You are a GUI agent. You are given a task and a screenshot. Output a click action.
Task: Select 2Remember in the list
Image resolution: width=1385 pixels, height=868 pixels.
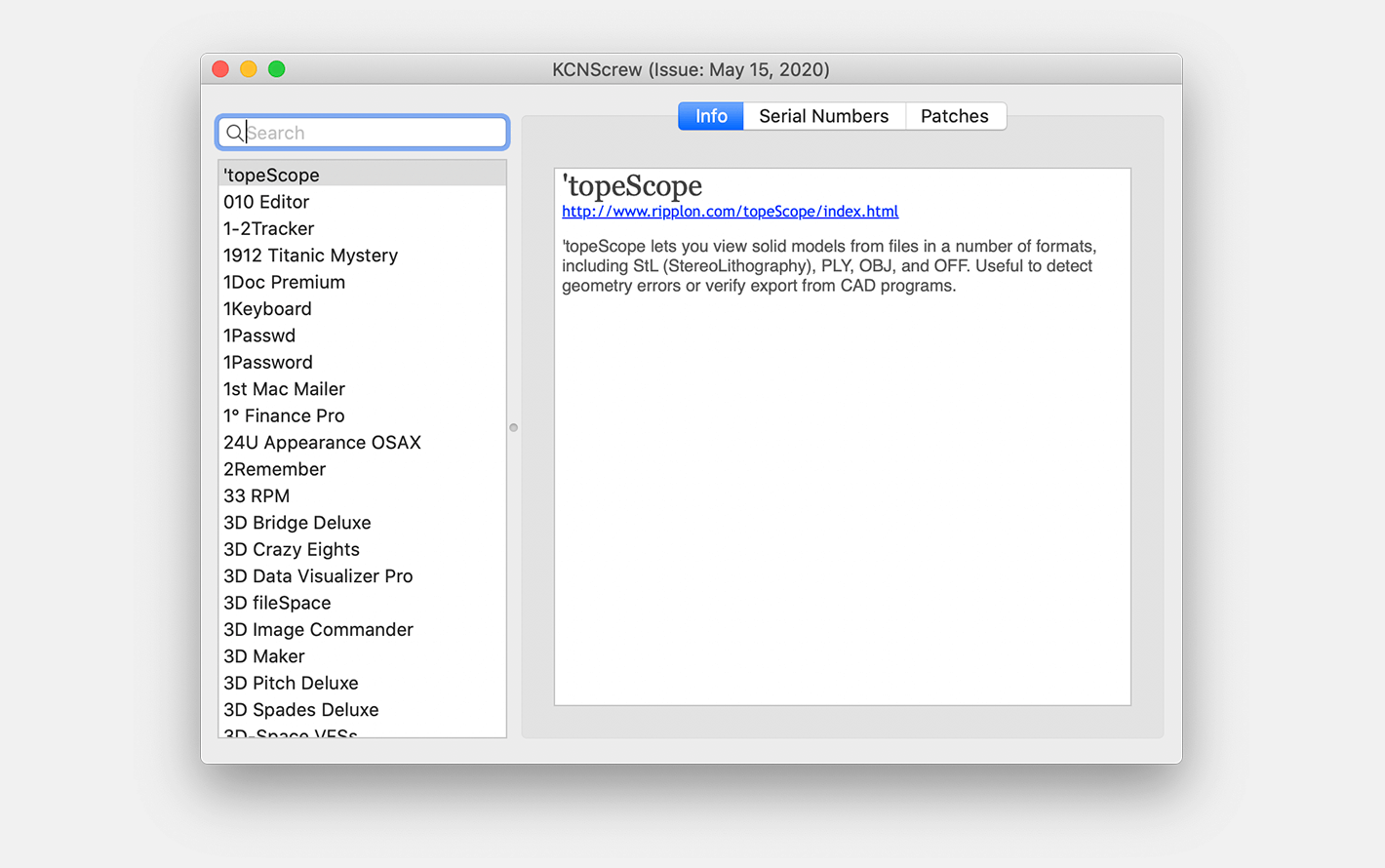(362, 469)
